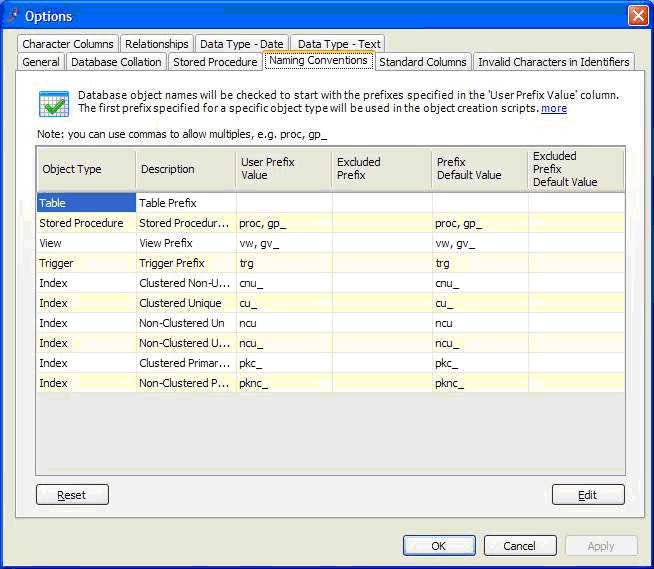The height and width of the screenshot is (569, 654).
Task: Cancel the Options dialog
Action: (520, 546)
